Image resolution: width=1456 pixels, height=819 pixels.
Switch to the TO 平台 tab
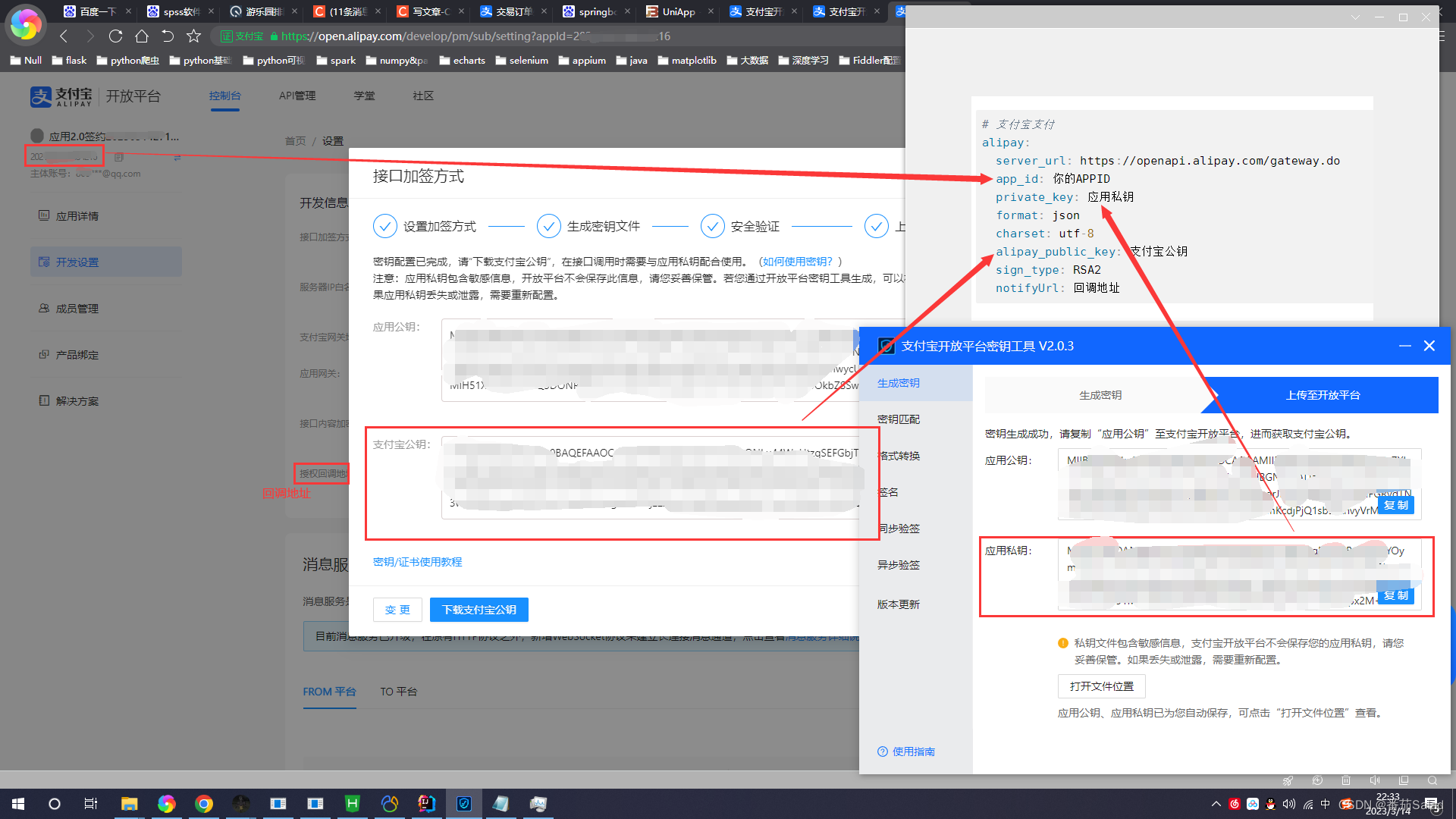click(398, 692)
